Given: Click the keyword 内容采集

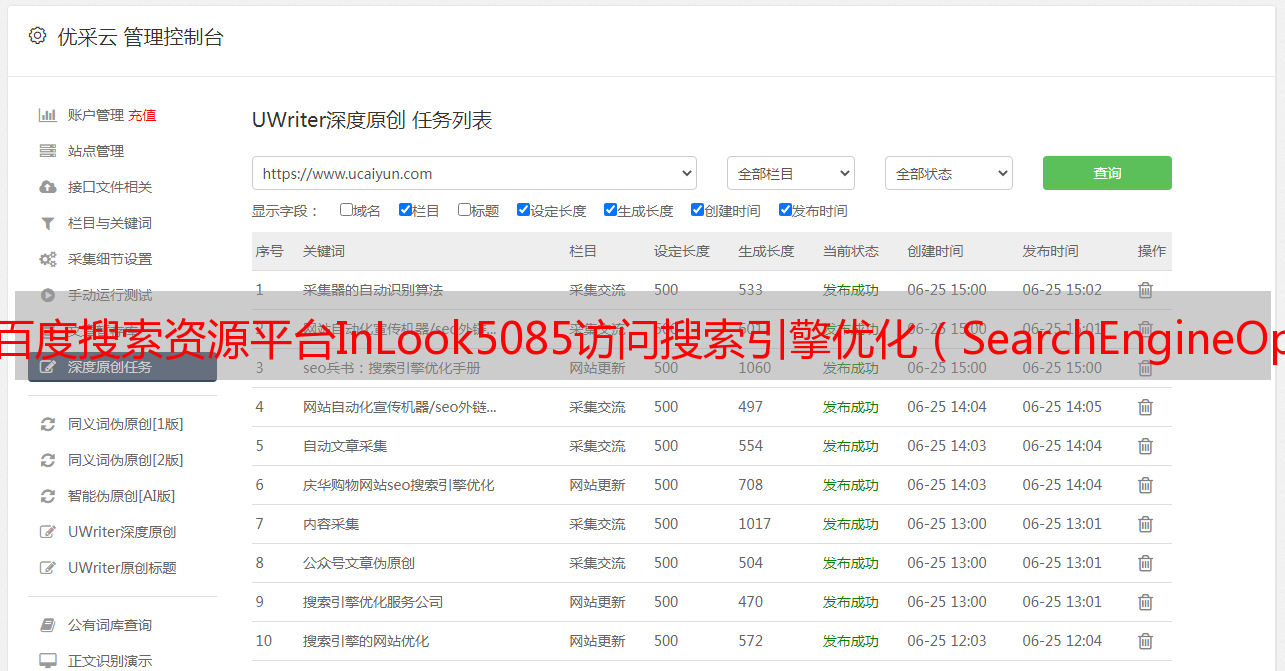Looking at the screenshot, I should tap(331, 524).
